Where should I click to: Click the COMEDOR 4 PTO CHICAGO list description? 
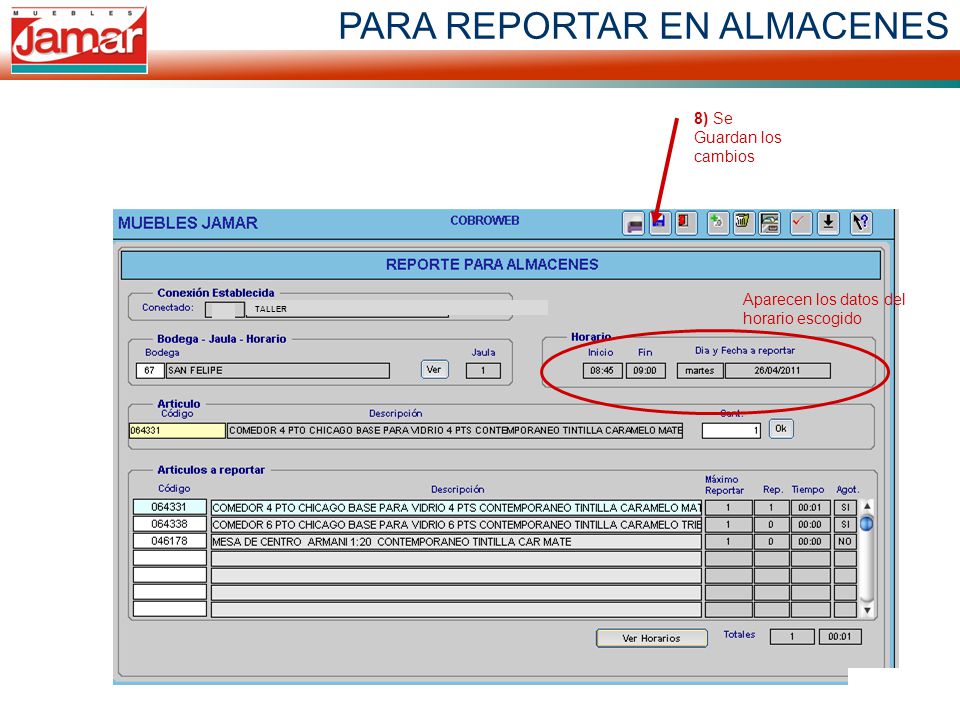[456, 508]
